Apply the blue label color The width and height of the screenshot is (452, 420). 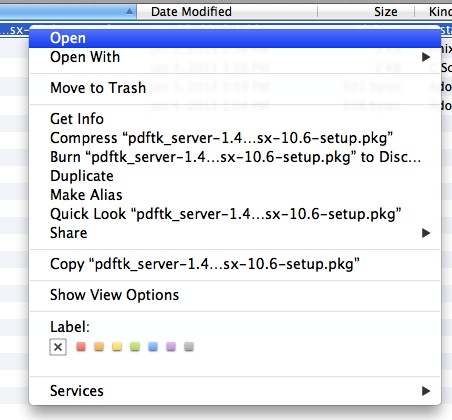pyautogui.click(x=153, y=347)
